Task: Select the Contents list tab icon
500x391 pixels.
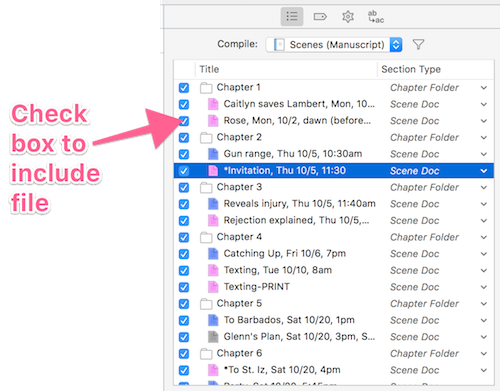Action: [x=292, y=16]
